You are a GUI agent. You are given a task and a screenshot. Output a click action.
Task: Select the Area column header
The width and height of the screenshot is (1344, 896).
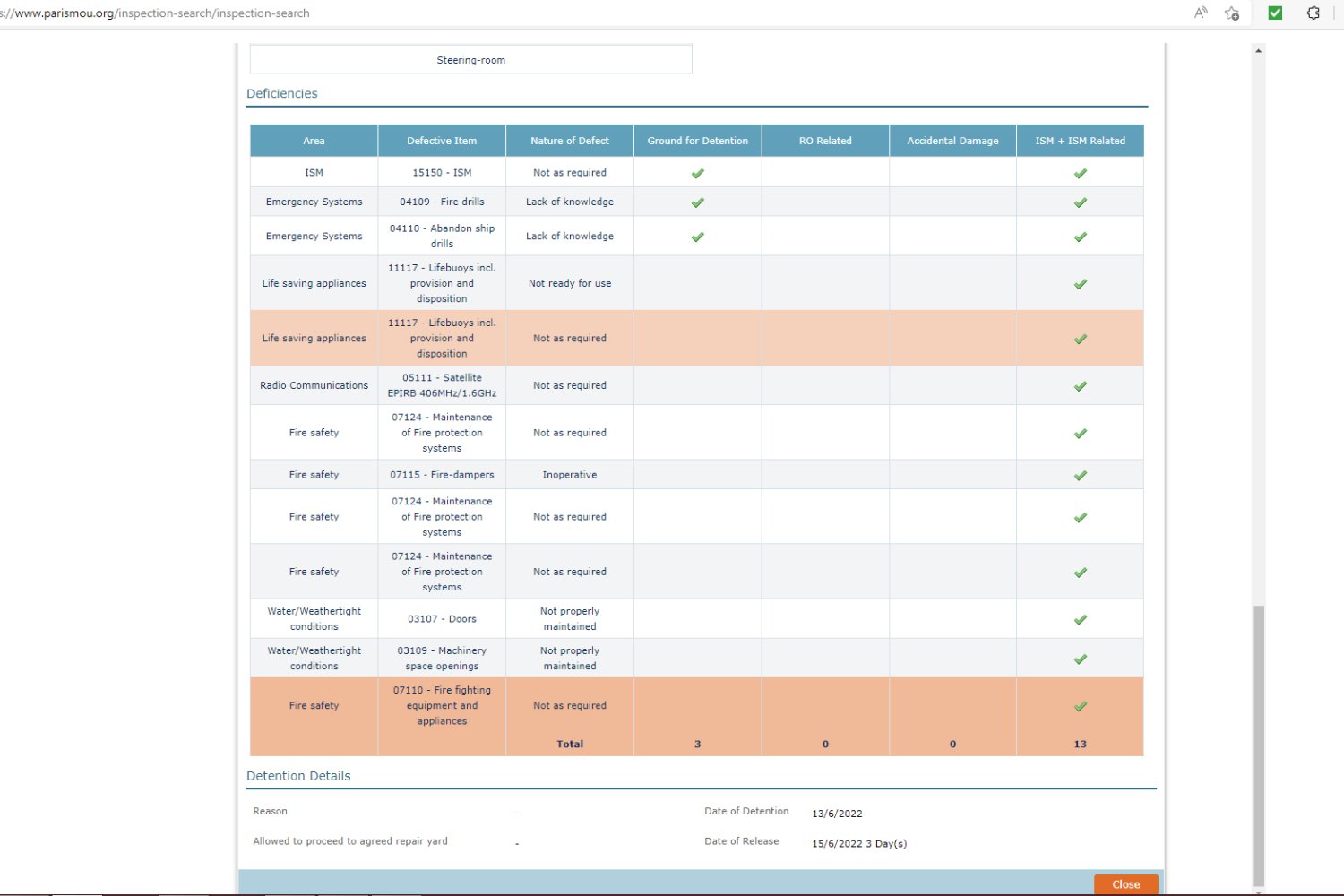(x=314, y=141)
